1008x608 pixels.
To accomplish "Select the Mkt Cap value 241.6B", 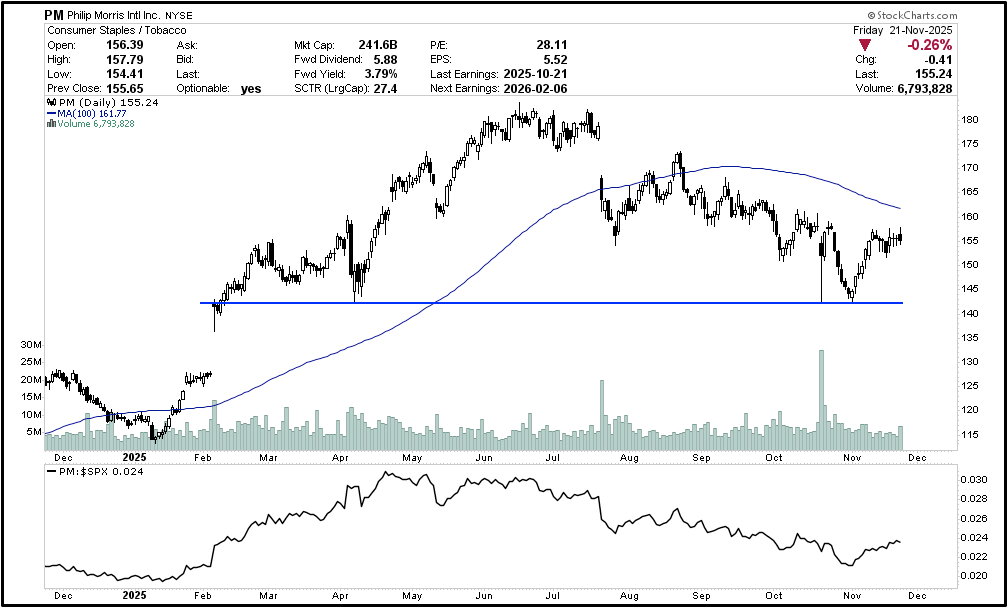I will [377, 45].
